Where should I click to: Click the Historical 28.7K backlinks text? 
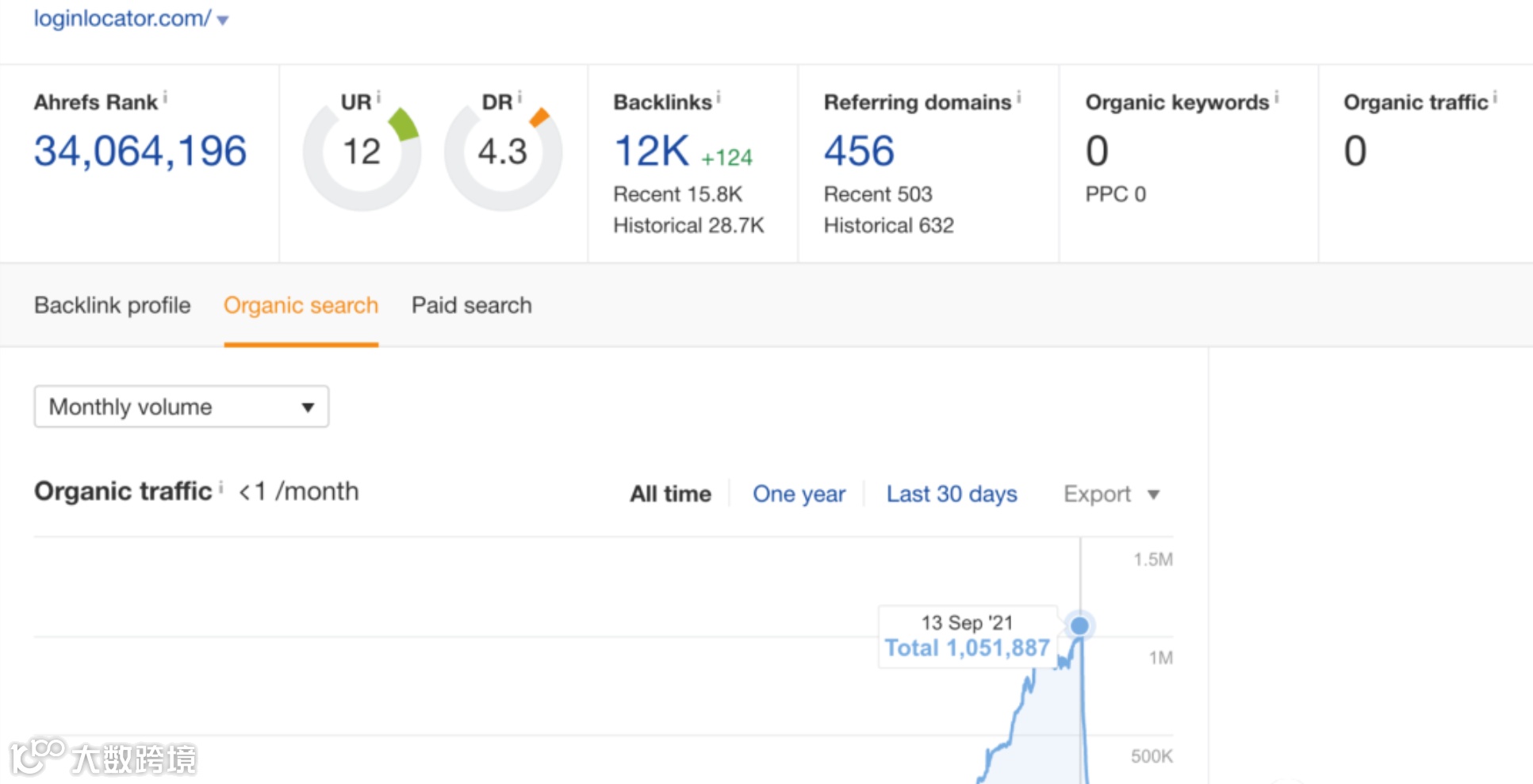tap(688, 226)
